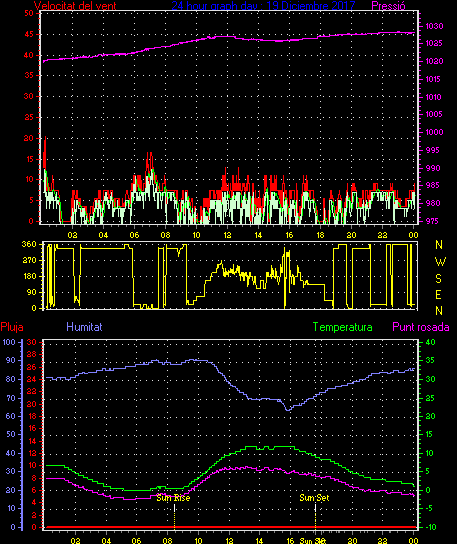Click the green temperature axis value 40
This screenshot has width=457, height=544.
click(430, 342)
